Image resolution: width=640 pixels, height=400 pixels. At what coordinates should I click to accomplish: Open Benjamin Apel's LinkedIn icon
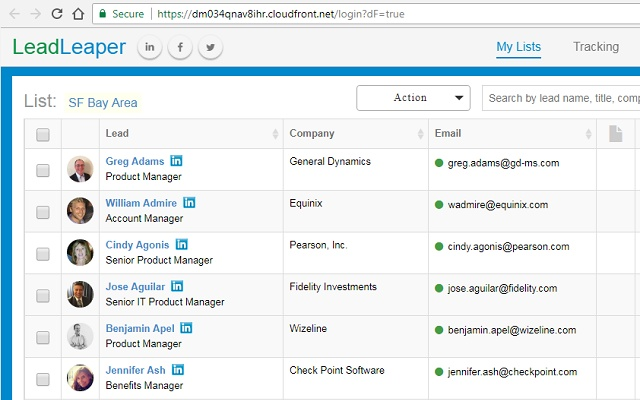(186, 328)
